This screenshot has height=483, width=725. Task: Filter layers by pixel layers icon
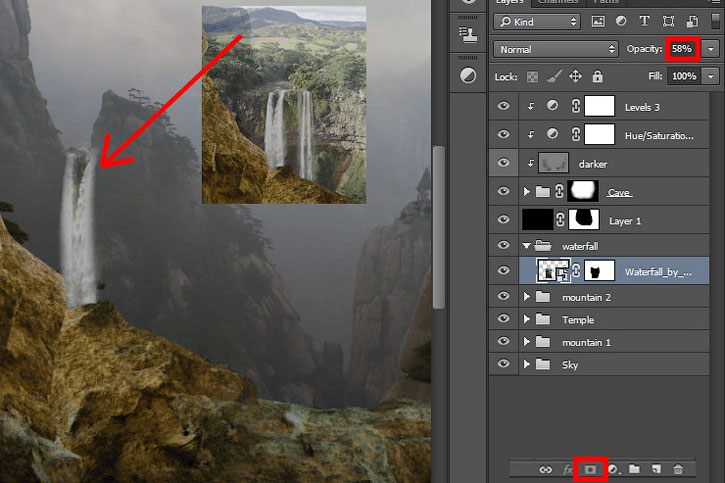pyautogui.click(x=598, y=21)
